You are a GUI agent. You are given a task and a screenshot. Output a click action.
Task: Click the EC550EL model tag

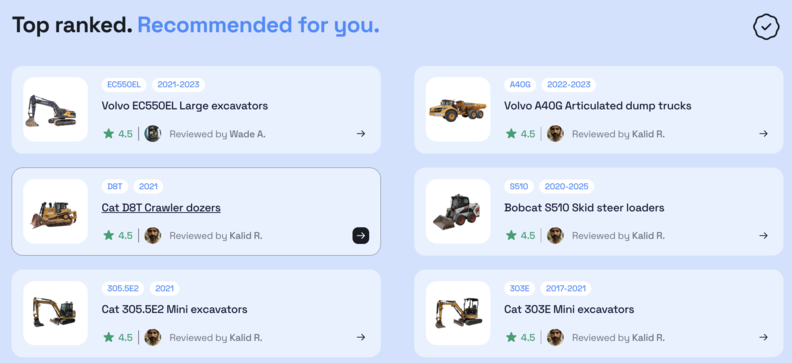tap(124, 84)
